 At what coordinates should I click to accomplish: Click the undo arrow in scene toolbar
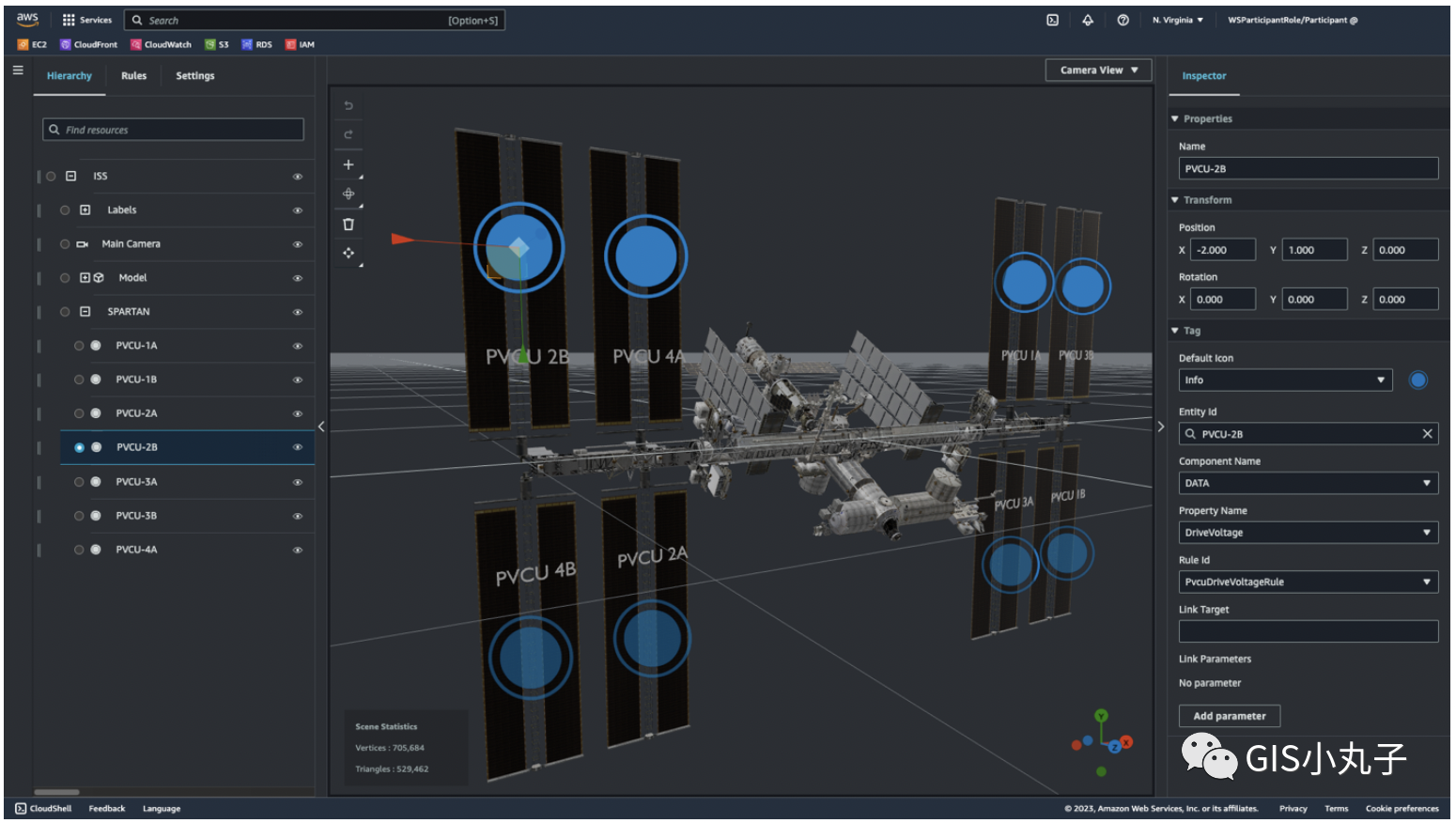coord(349,105)
